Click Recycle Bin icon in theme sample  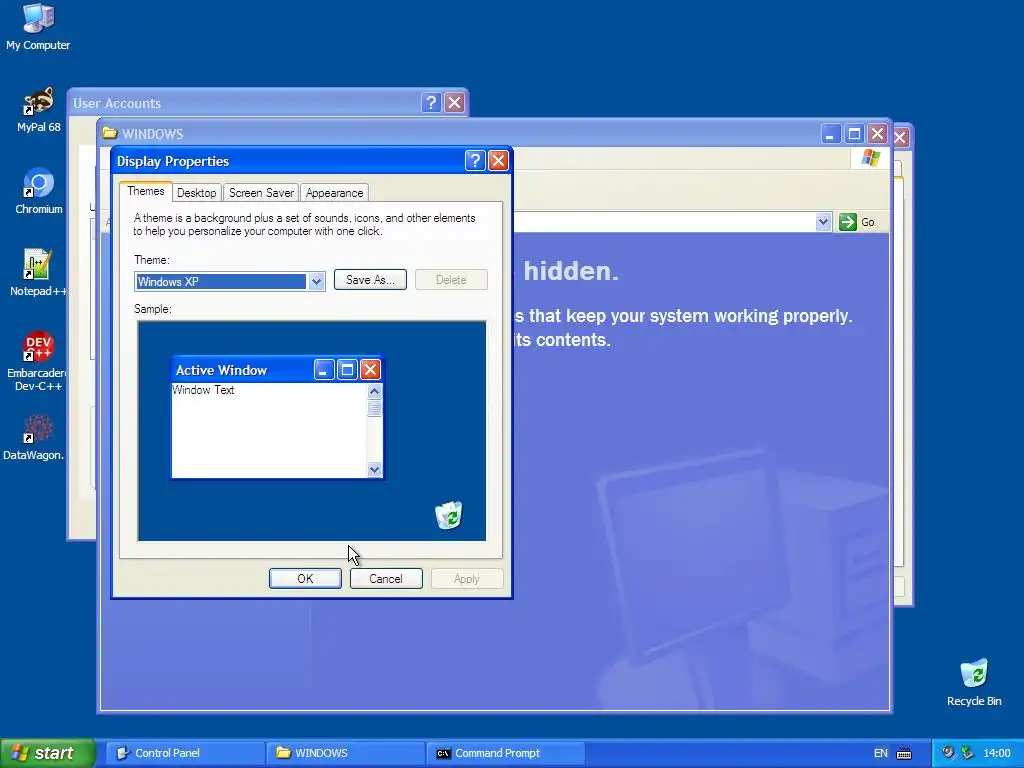click(x=449, y=515)
